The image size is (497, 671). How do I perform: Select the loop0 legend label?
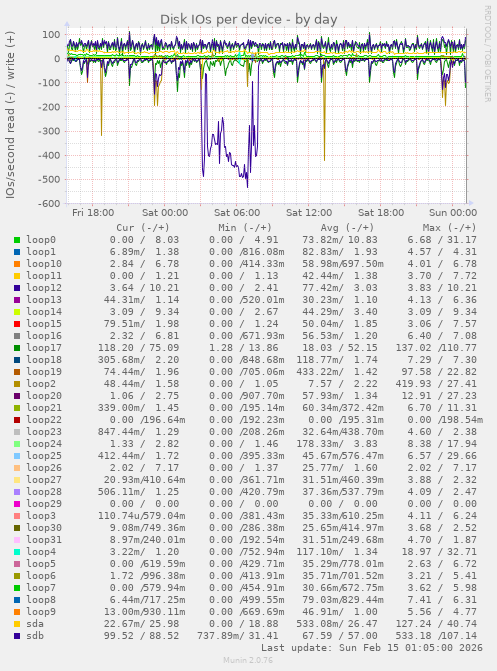41,240
